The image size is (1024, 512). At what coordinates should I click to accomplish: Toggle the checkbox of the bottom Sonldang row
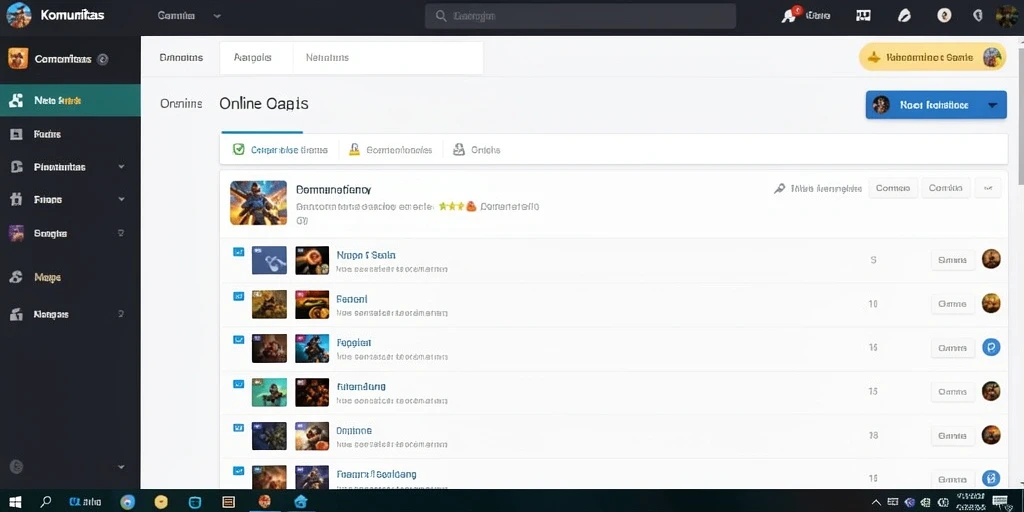(238, 470)
